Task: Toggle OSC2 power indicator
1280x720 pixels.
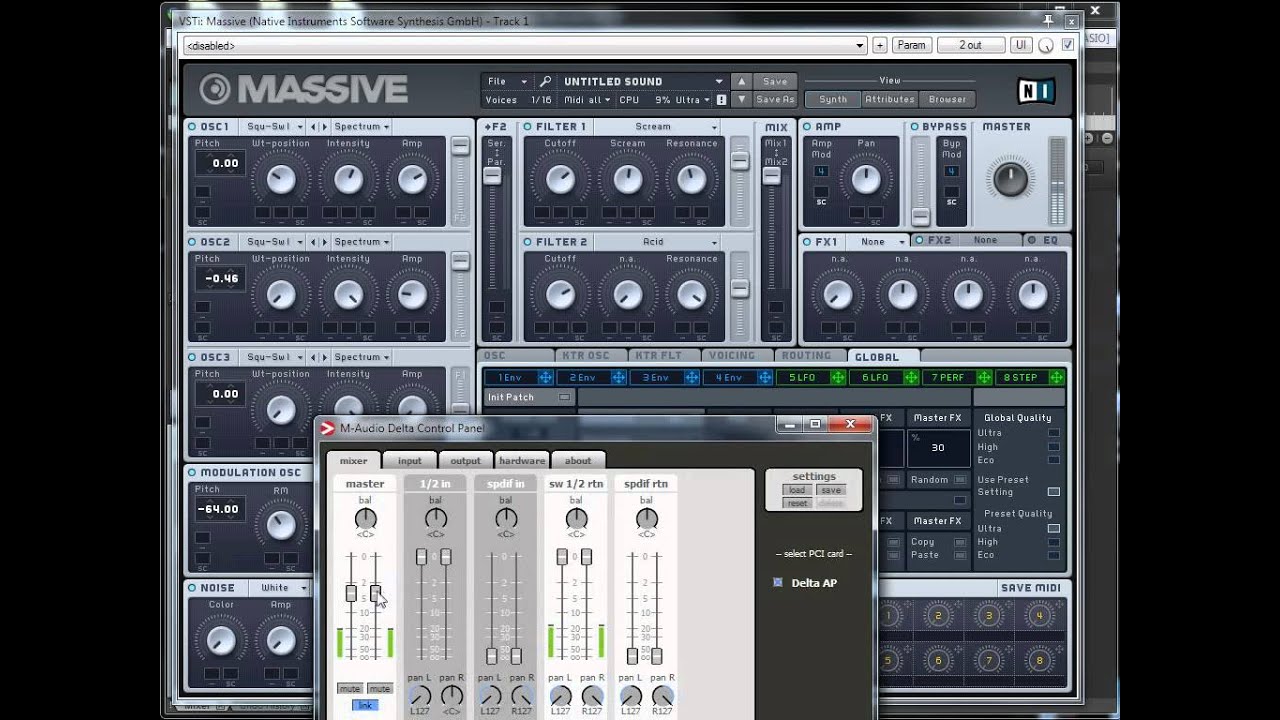Action: (x=192, y=242)
